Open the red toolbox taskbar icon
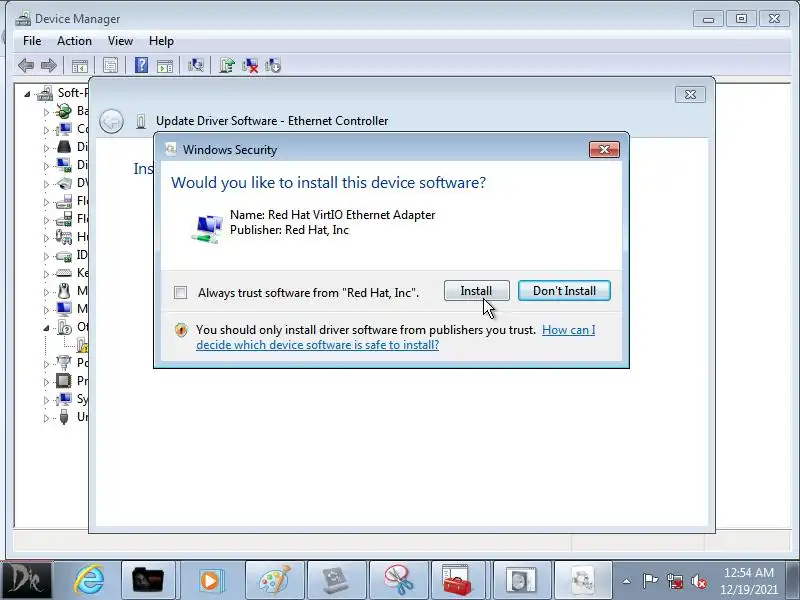 tap(457, 581)
